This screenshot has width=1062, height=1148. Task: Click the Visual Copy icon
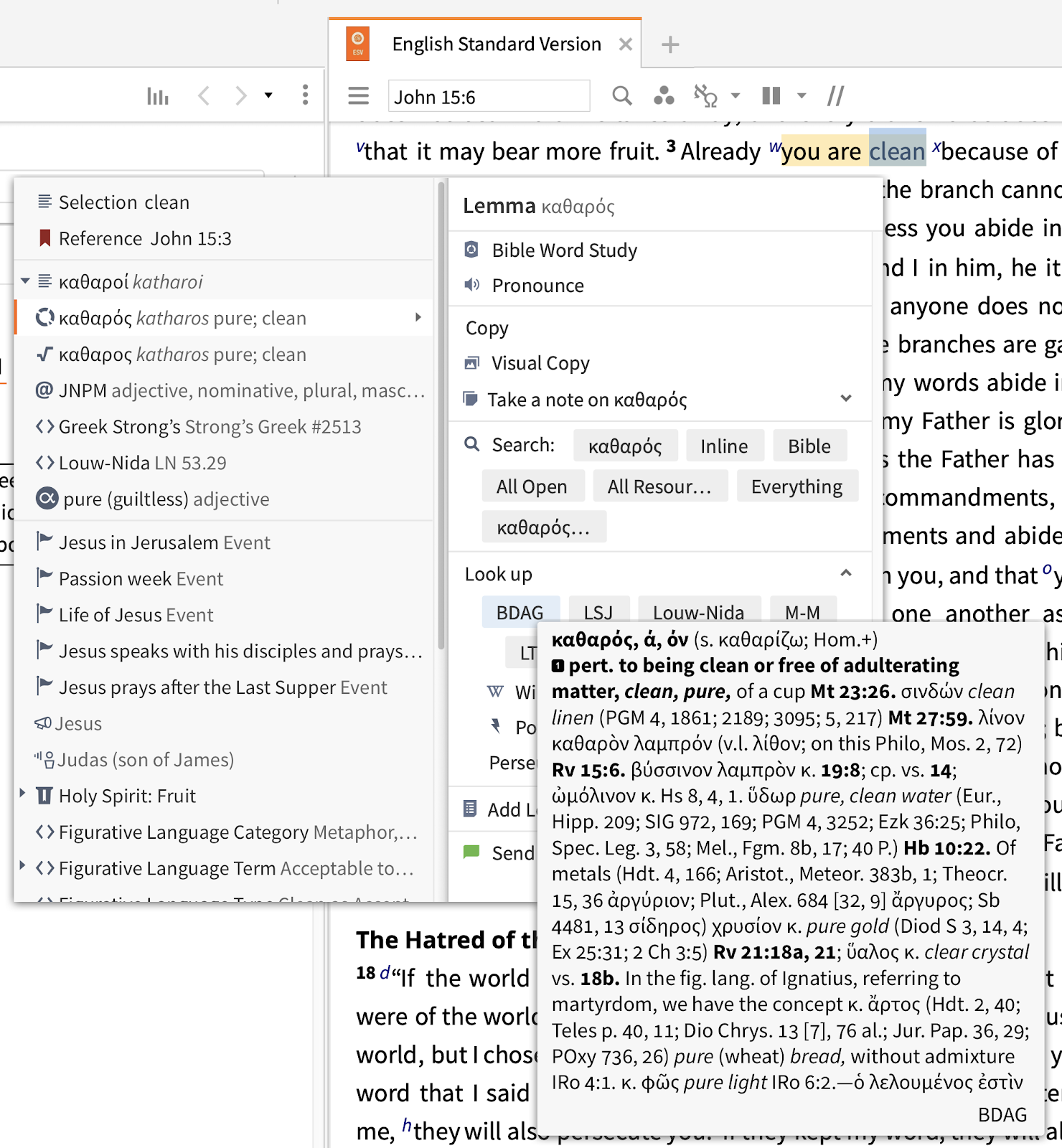(x=471, y=363)
